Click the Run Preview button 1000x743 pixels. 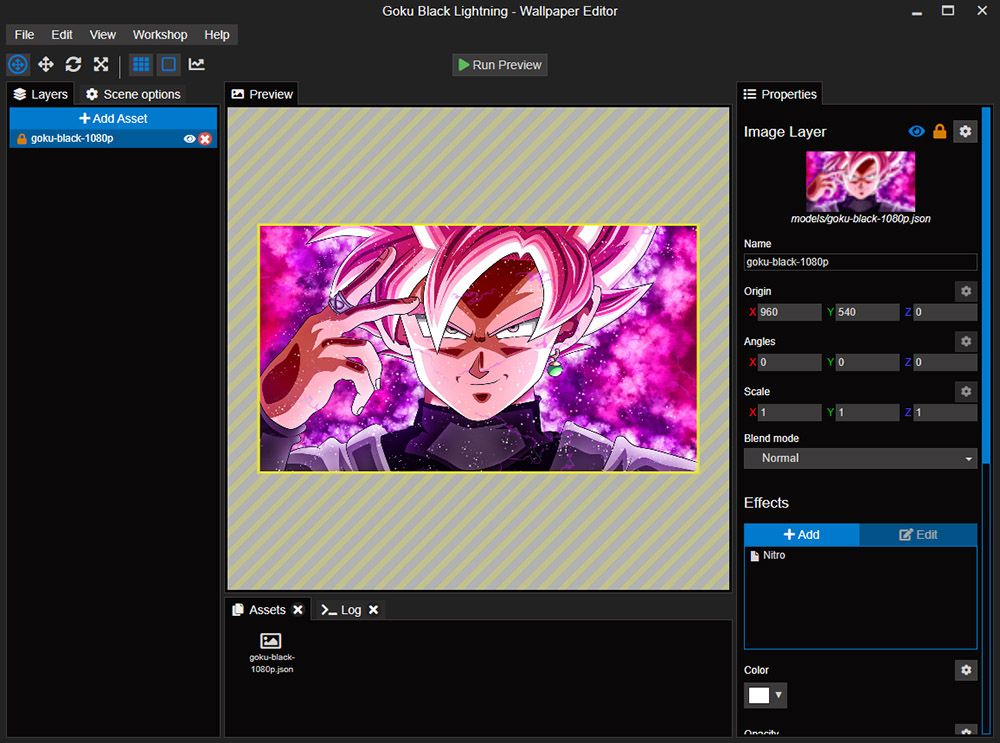[499, 64]
